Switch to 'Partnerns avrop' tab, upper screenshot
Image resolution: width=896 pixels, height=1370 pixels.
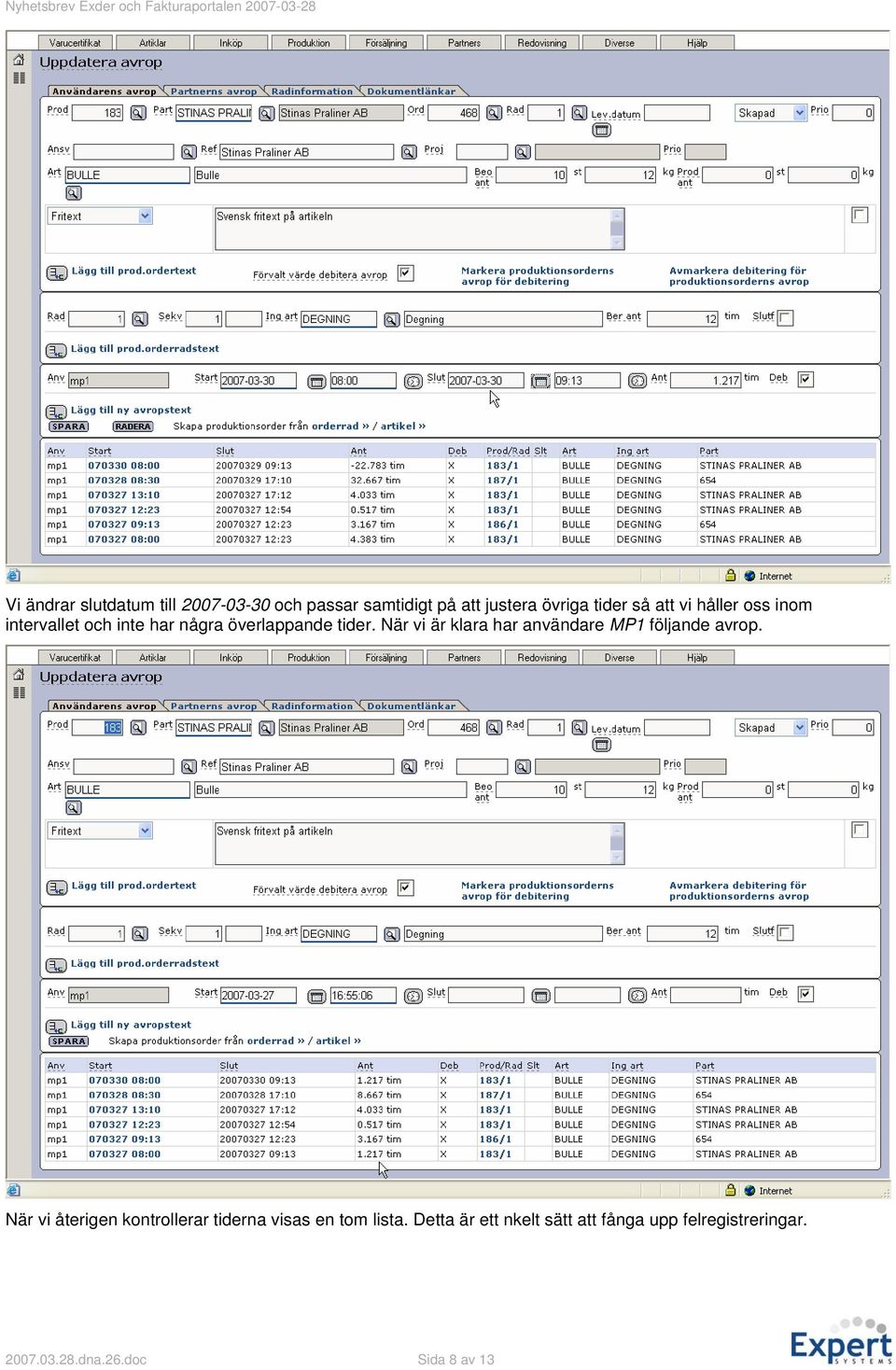[x=214, y=91]
